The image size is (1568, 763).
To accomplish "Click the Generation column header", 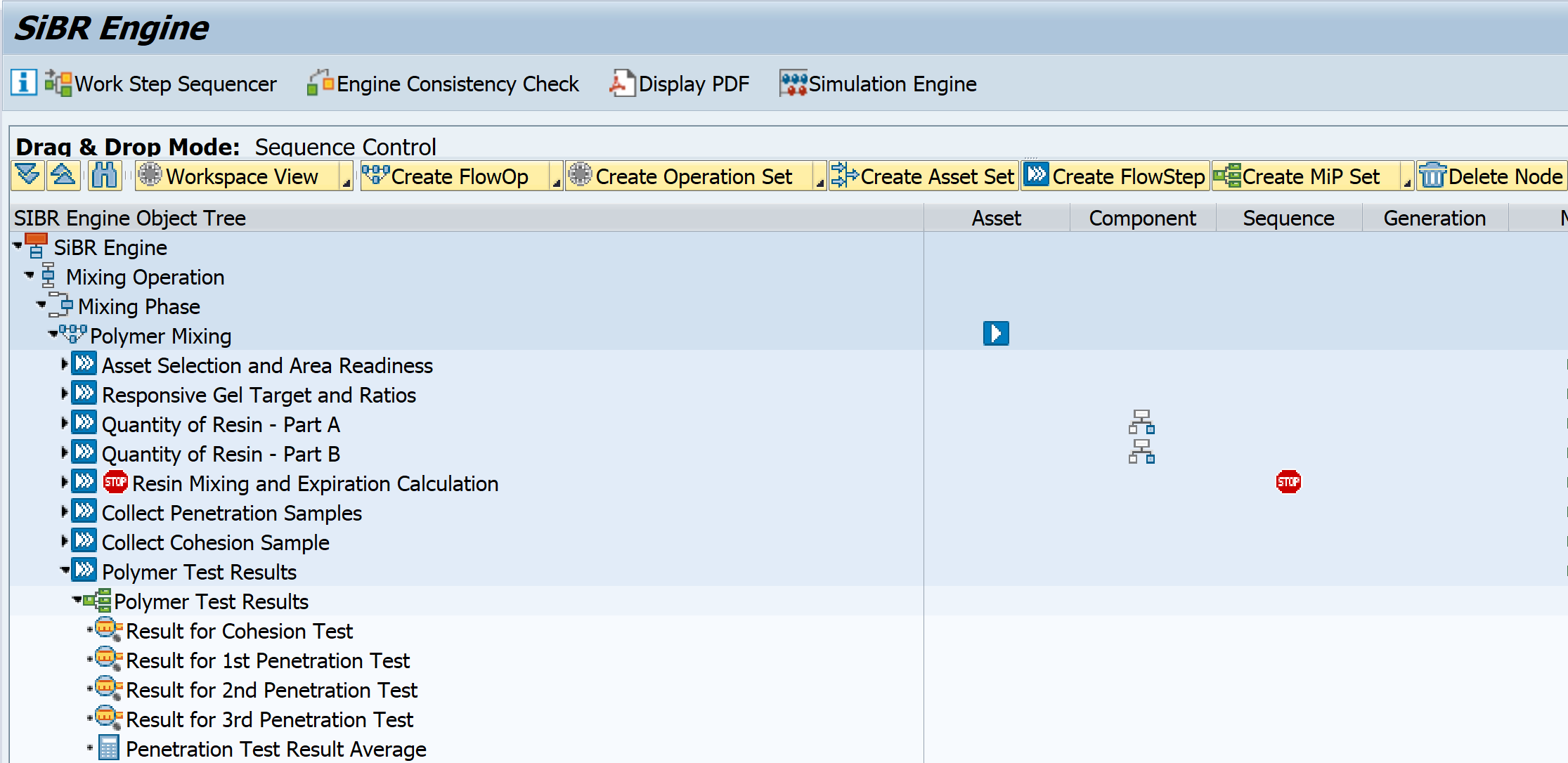I will pos(1434,219).
